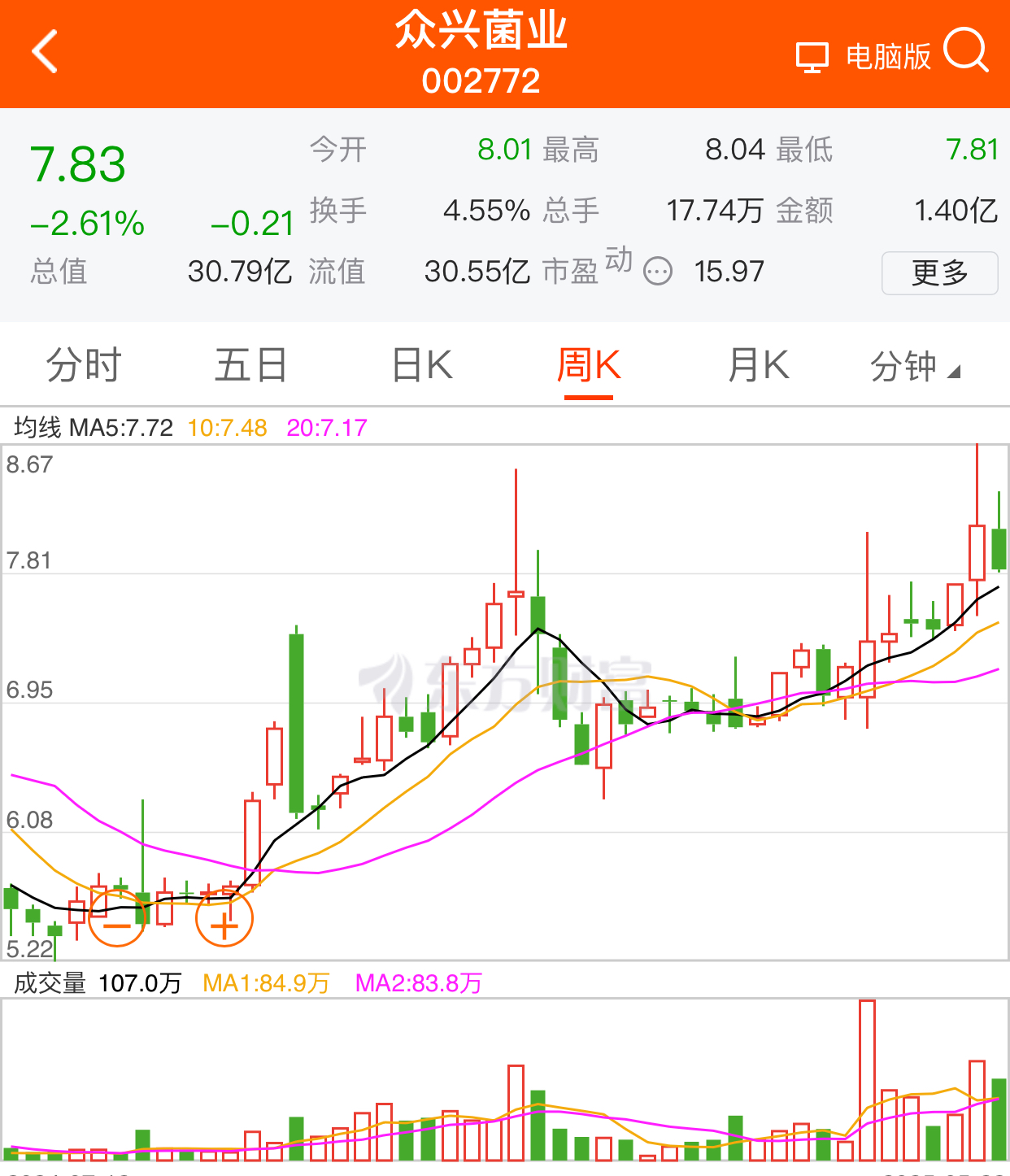Tap the 6.95 price axis label

29,690
